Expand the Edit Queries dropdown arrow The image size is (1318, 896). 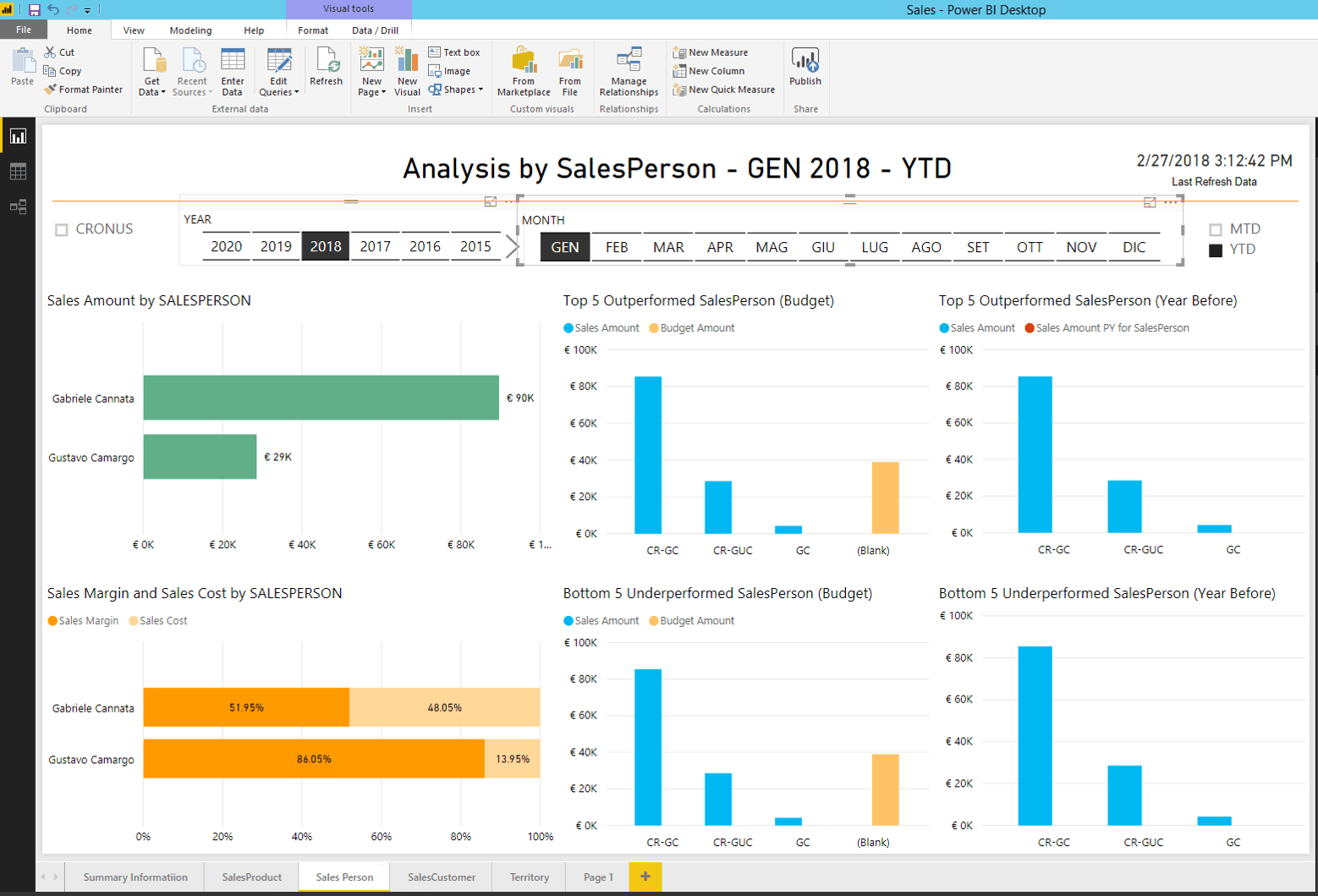pos(297,92)
